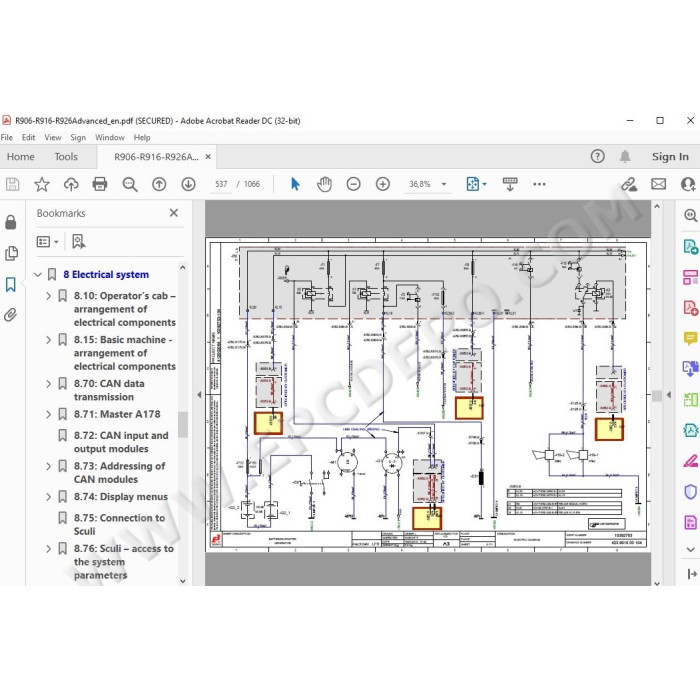The height and width of the screenshot is (700, 700).
Task: Open the Sign menu
Action: click(78, 138)
